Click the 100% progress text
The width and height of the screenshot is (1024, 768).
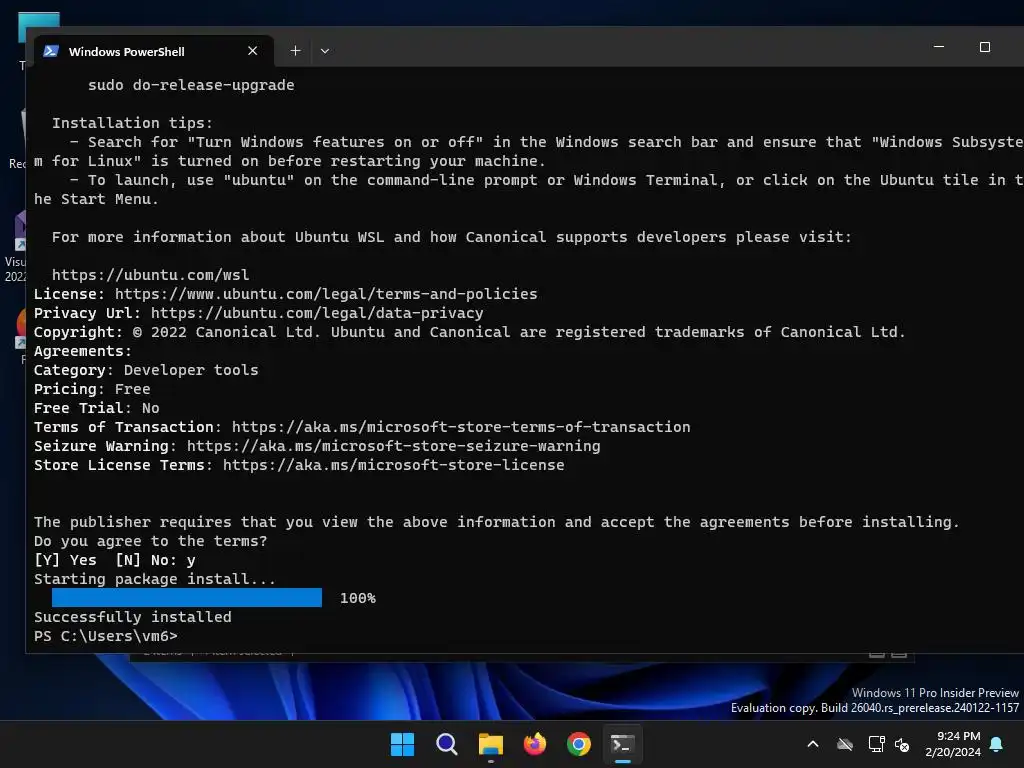point(358,598)
